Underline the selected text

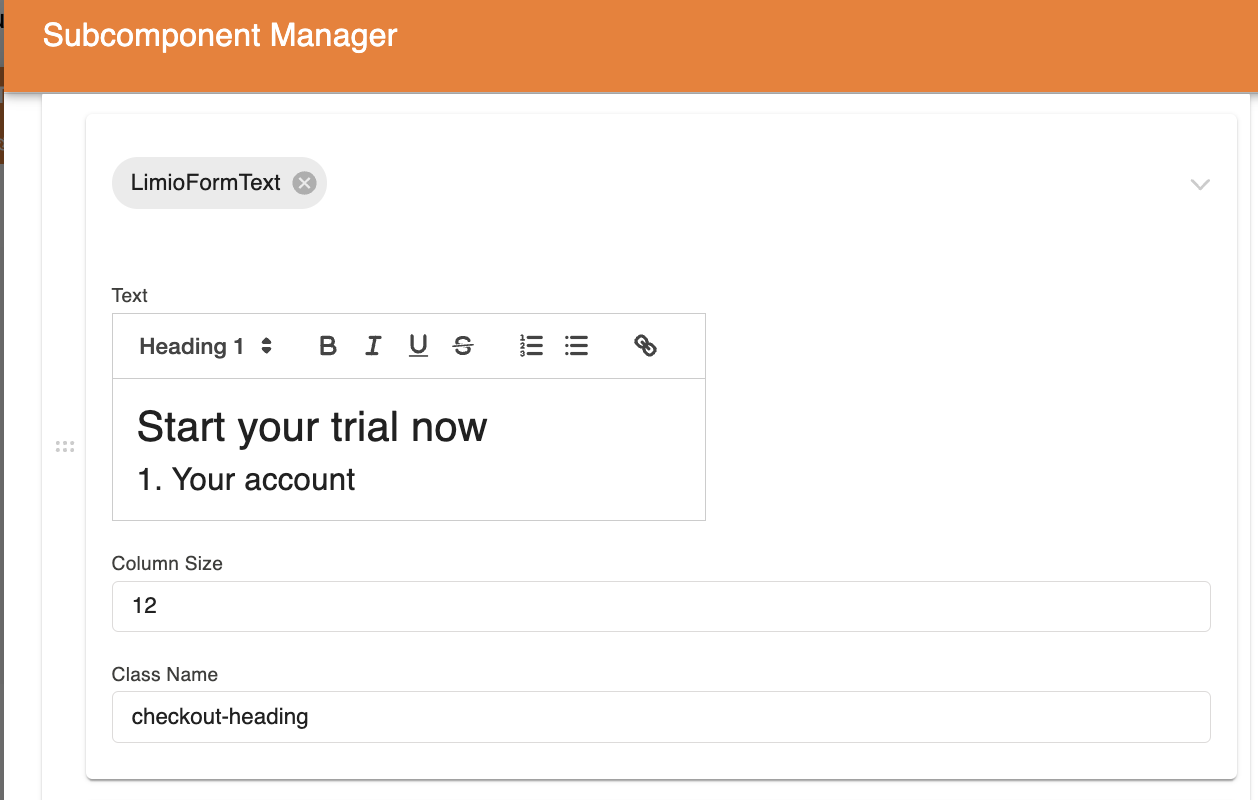pos(418,345)
